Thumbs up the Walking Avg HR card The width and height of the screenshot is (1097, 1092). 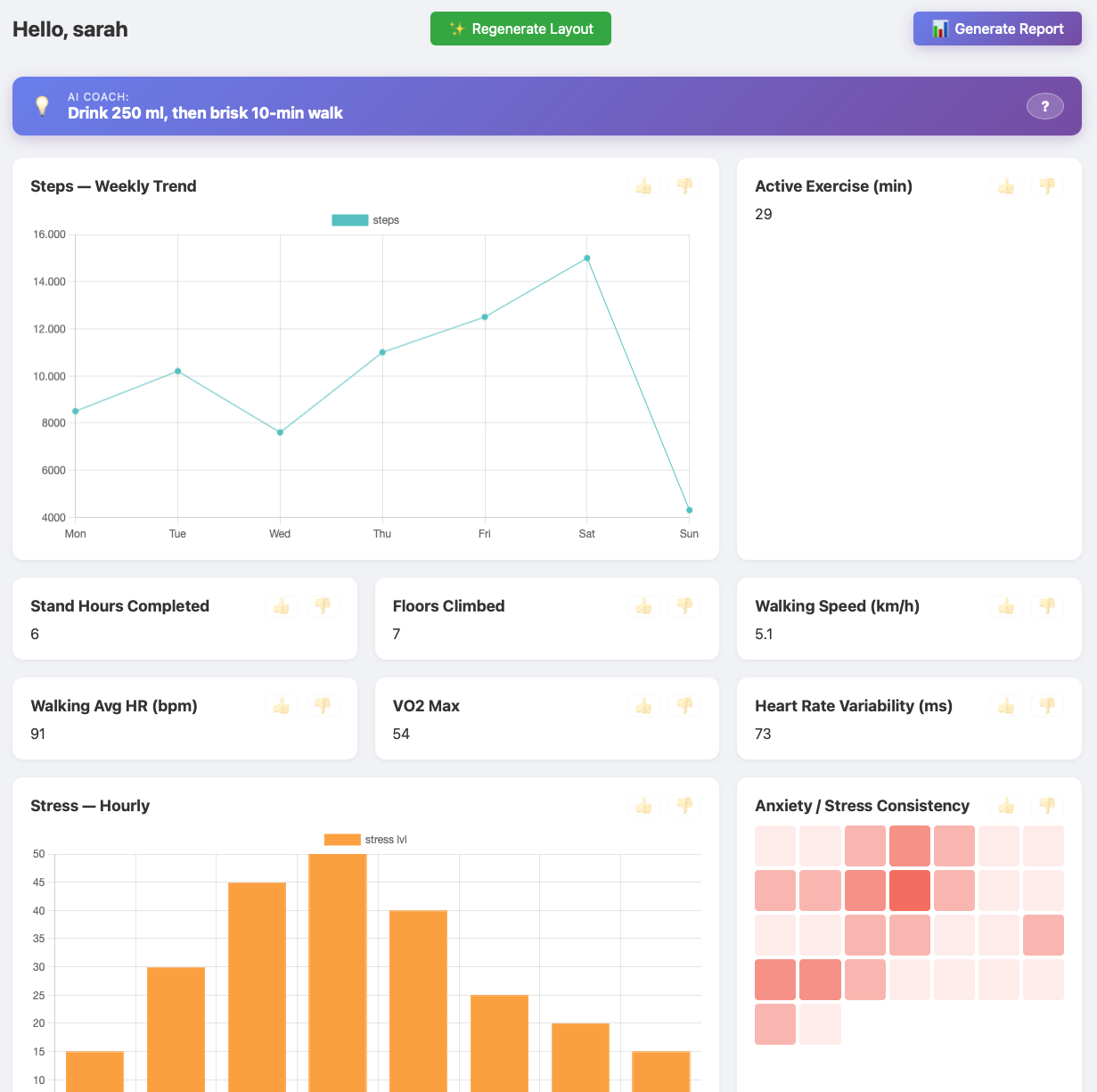(282, 706)
